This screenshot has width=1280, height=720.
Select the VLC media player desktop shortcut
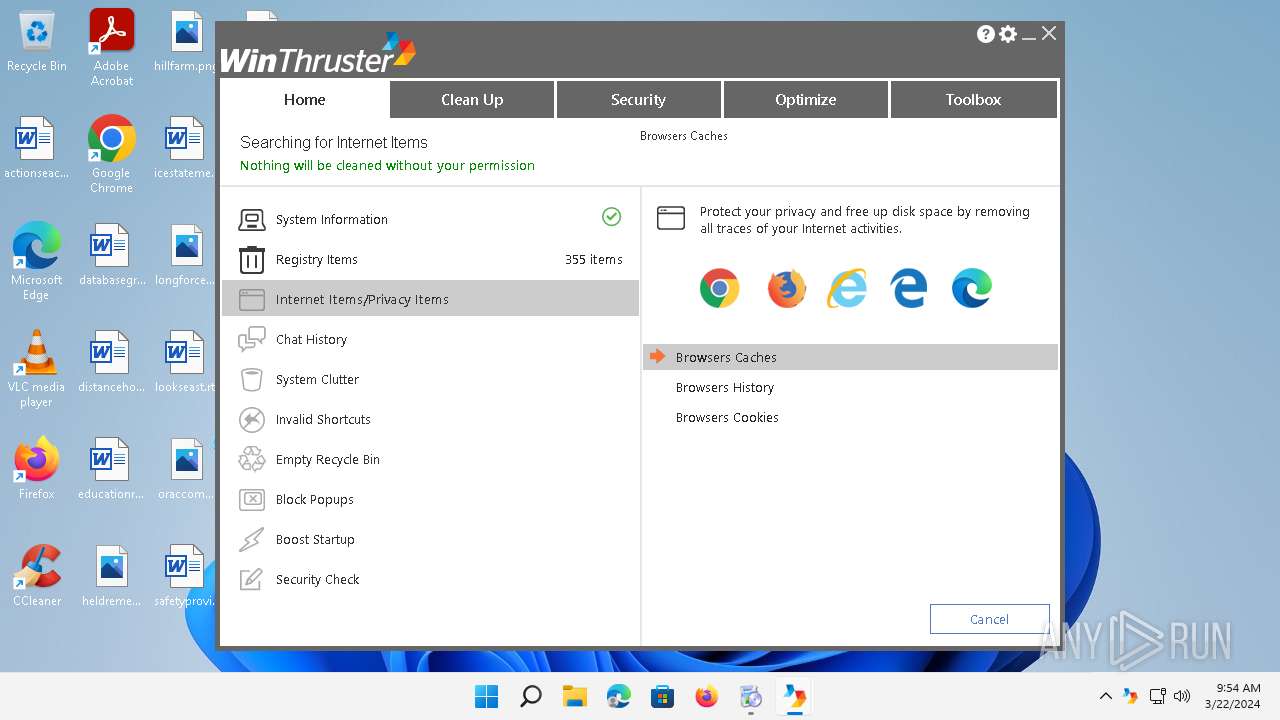click(37, 367)
